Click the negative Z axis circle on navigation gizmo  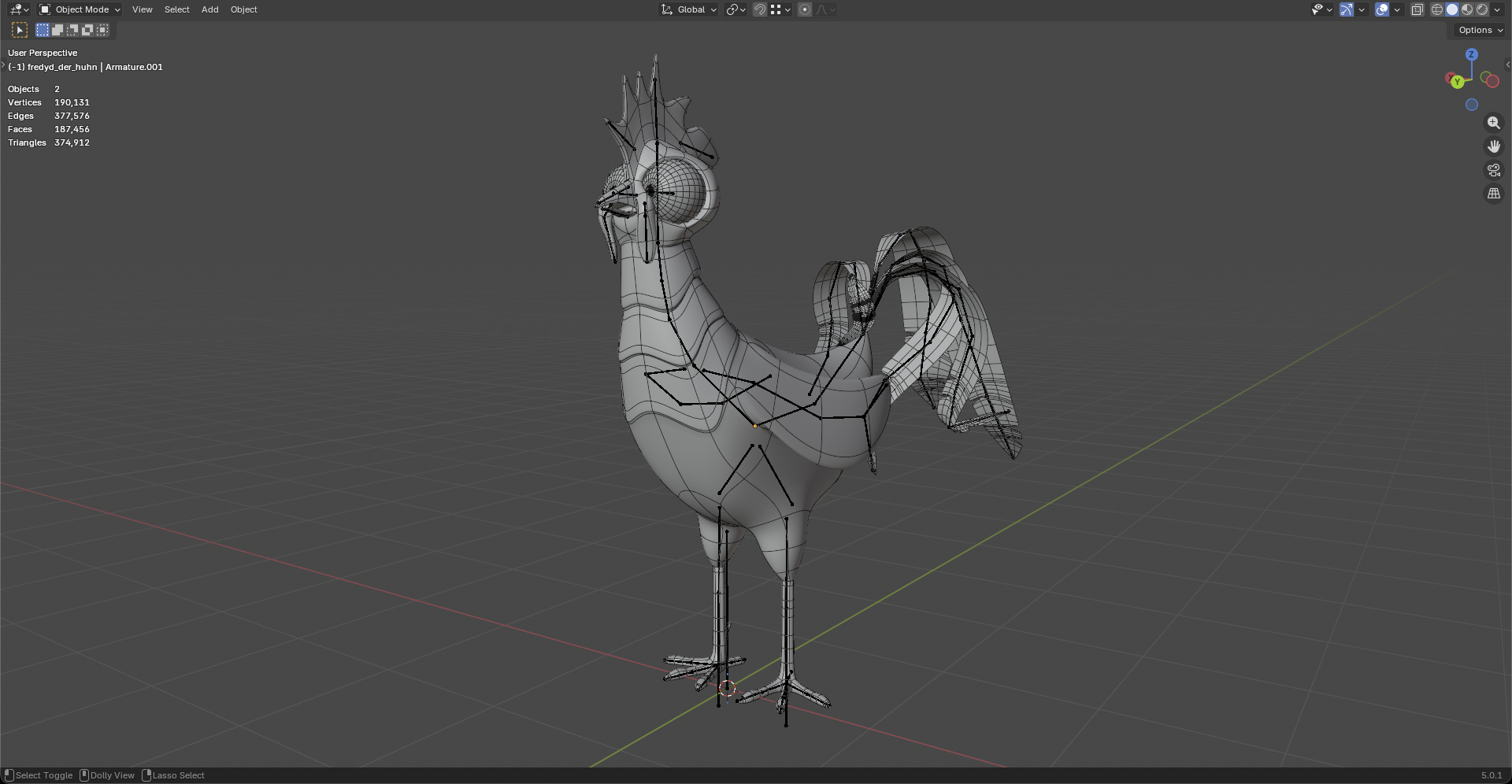point(1471,105)
